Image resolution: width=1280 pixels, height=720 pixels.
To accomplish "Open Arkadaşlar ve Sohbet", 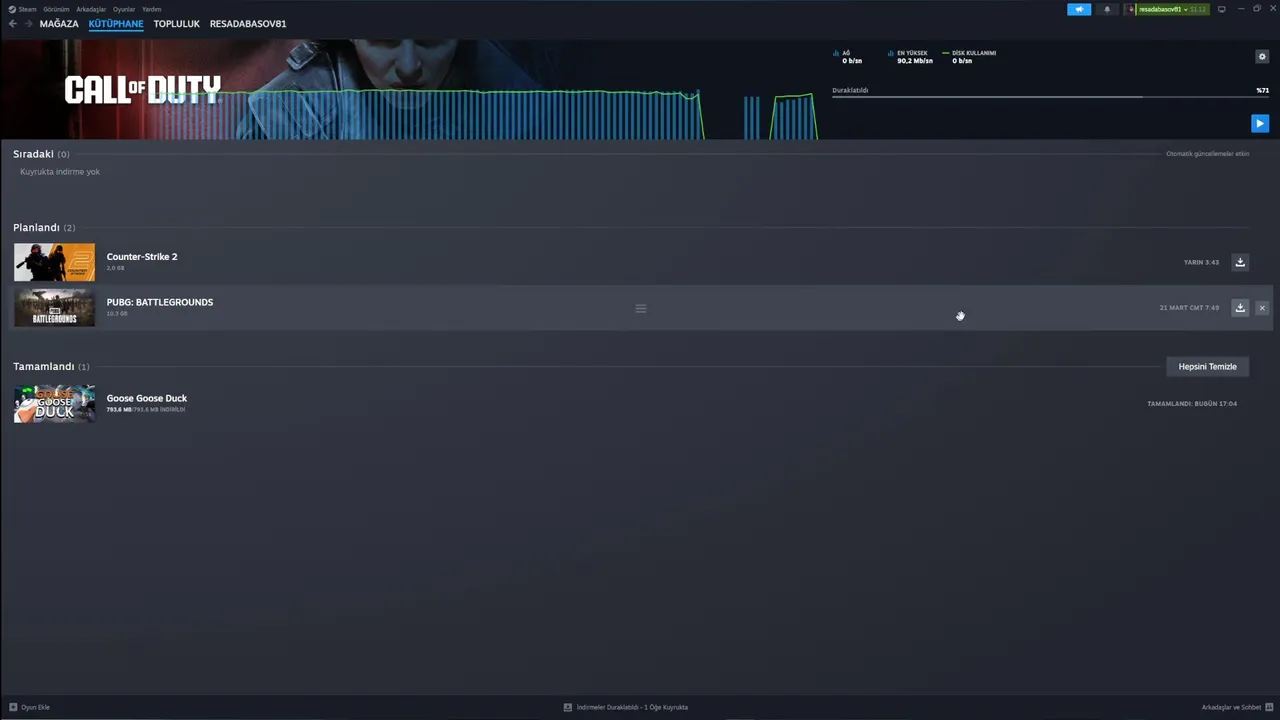I will coord(1236,707).
